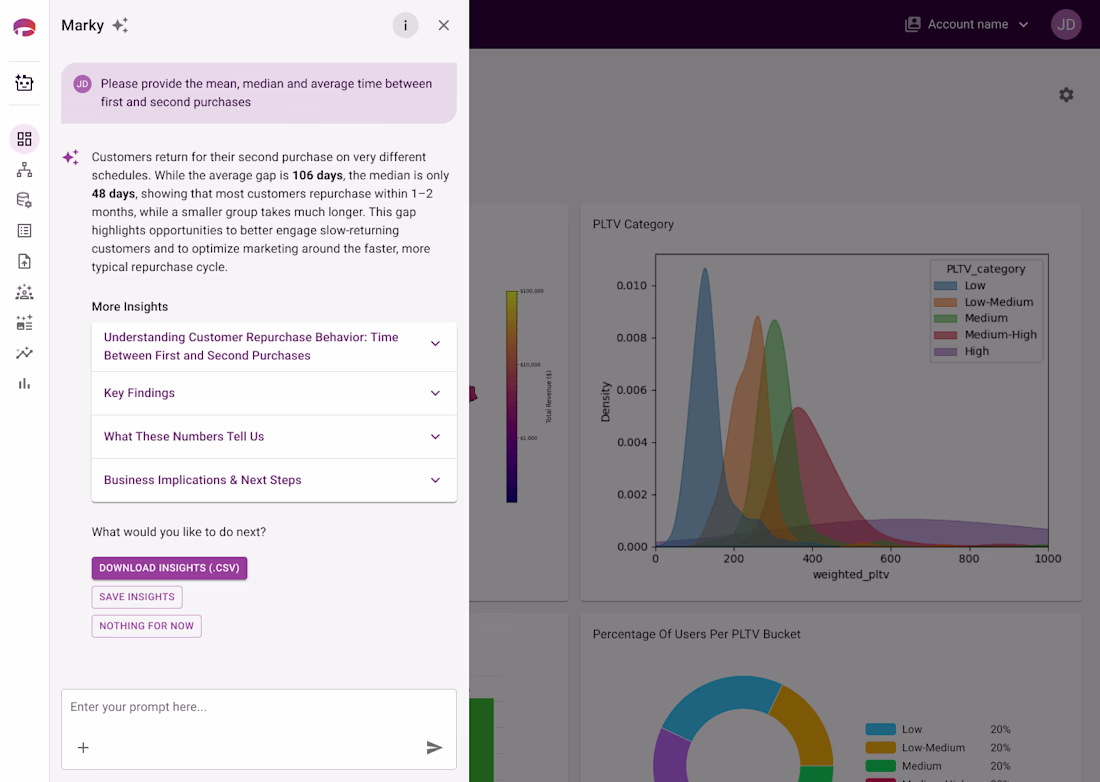Expand Understanding Customer Repurchase Behavior section
This screenshot has width=1100, height=782.
[x=274, y=346]
